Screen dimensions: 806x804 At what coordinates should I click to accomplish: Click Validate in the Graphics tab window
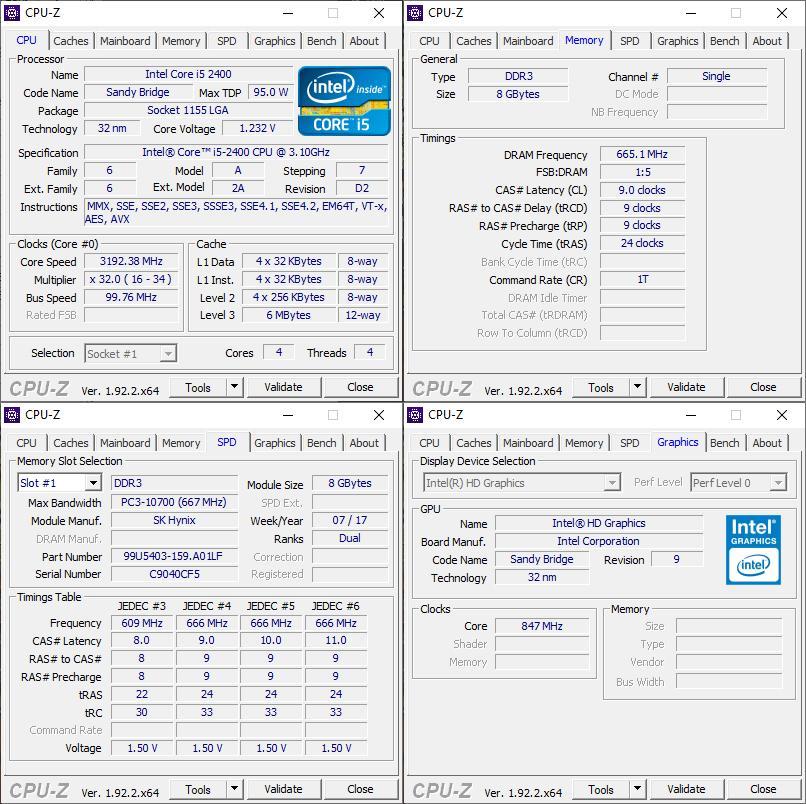(x=686, y=789)
